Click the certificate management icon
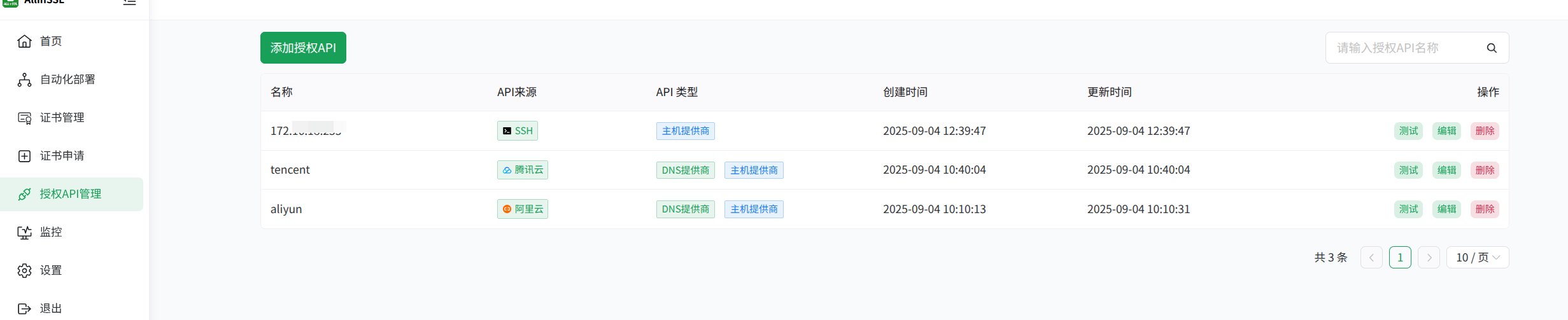This screenshot has width=1568, height=320. (x=24, y=118)
